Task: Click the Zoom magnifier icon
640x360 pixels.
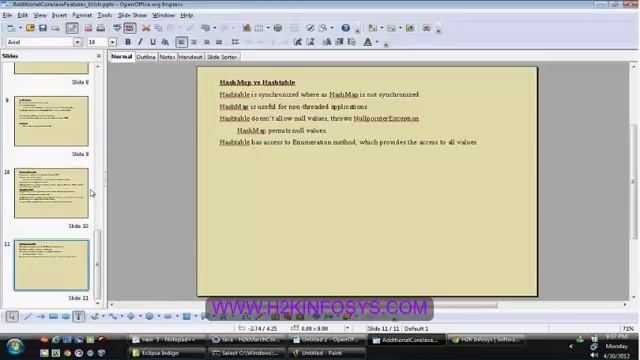Action: (323, 28)
